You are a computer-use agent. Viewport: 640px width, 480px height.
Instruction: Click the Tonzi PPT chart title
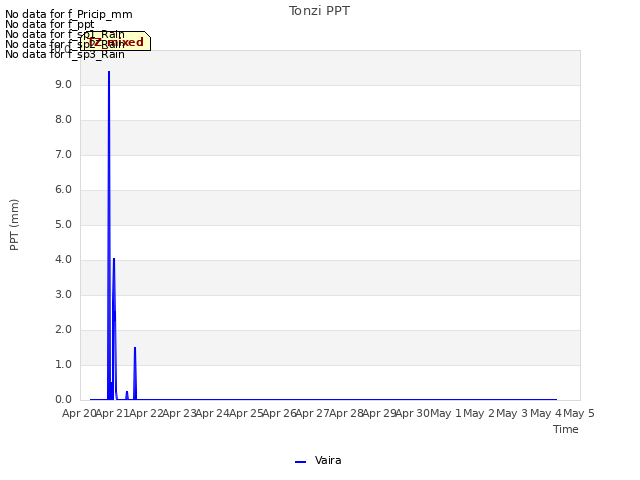coord(319,11)
